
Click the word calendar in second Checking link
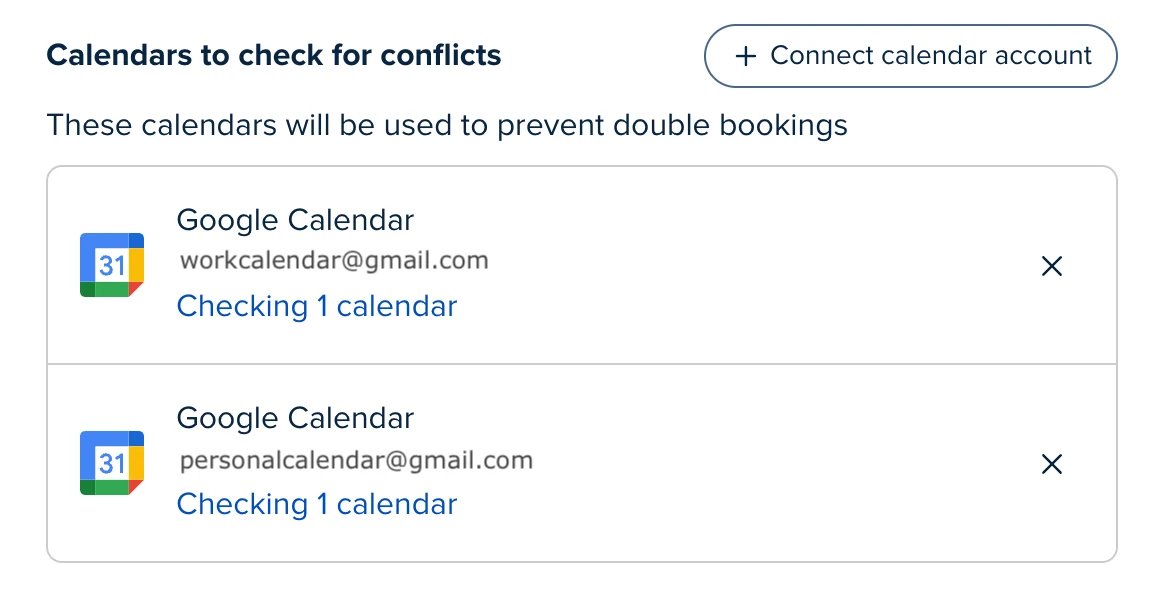pos(396,504)
